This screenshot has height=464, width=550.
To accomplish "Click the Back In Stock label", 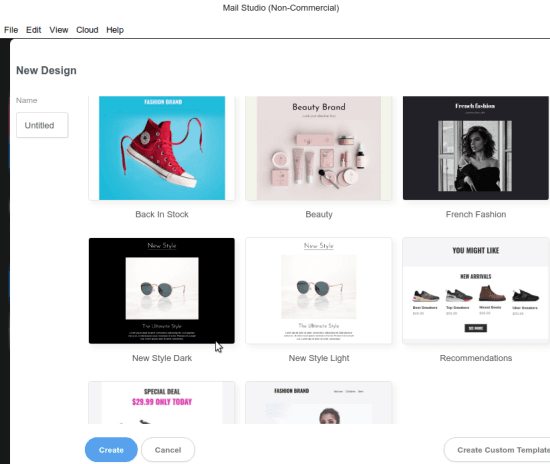I will (162, 214).
